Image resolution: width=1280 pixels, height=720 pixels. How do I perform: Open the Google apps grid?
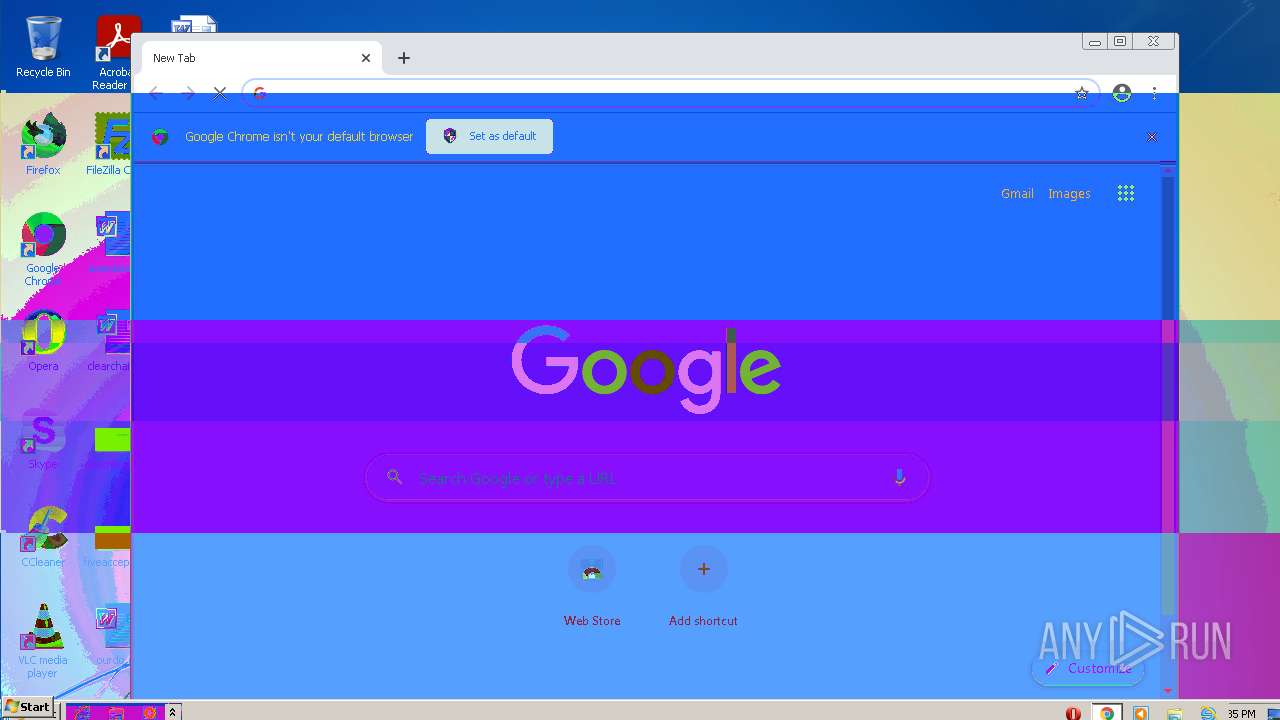click(1126, 194)
